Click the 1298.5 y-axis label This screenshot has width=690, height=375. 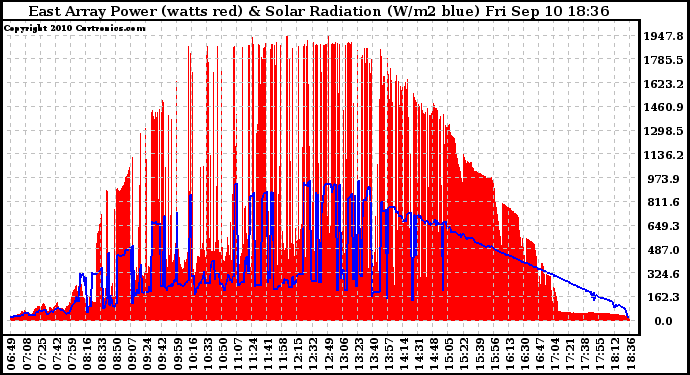[664, 131]
